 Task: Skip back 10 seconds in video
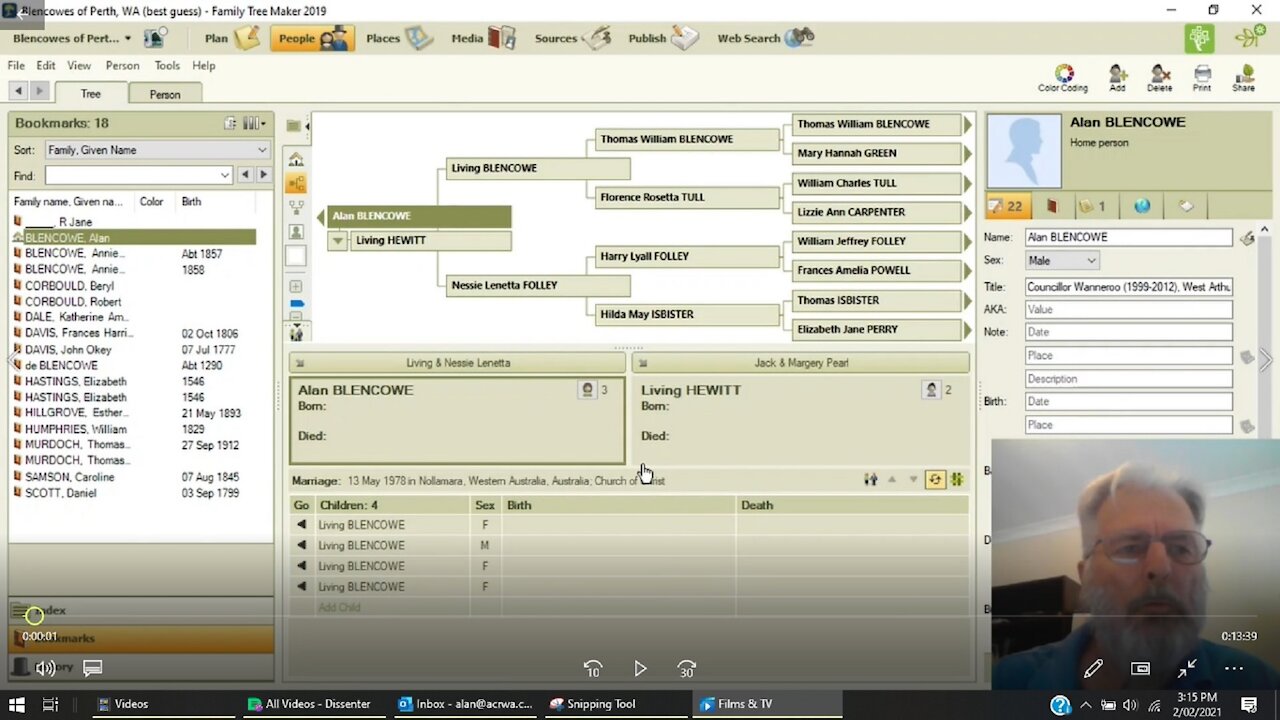(x=593, y=668)
